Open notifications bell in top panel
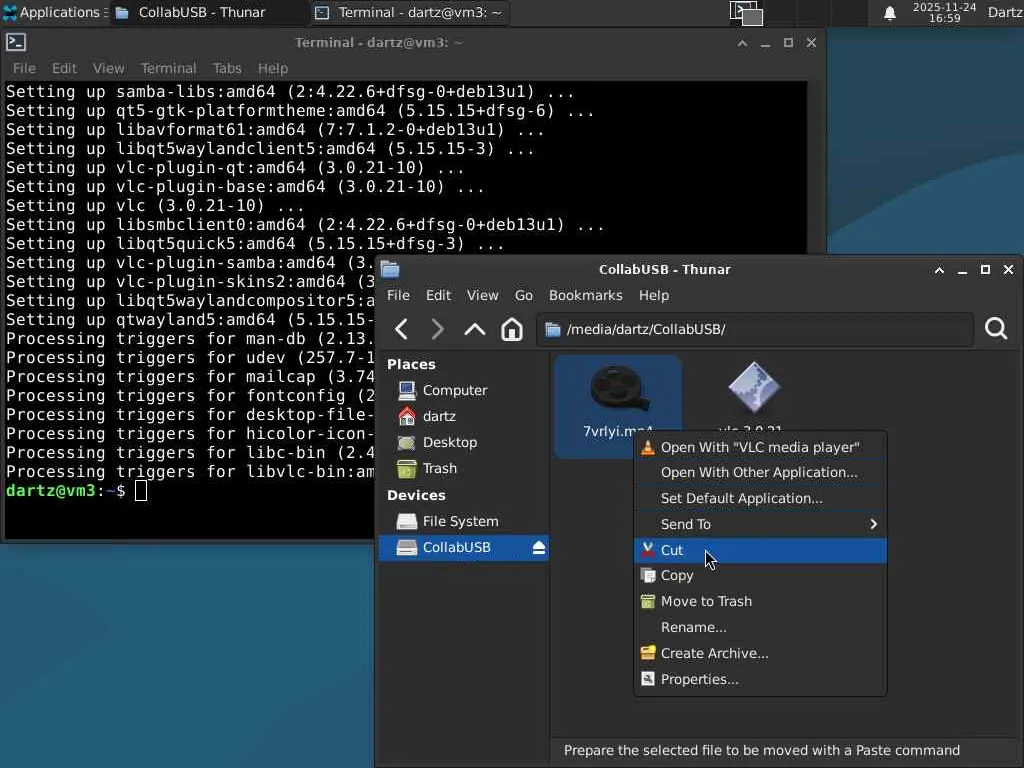 [889, 13]
